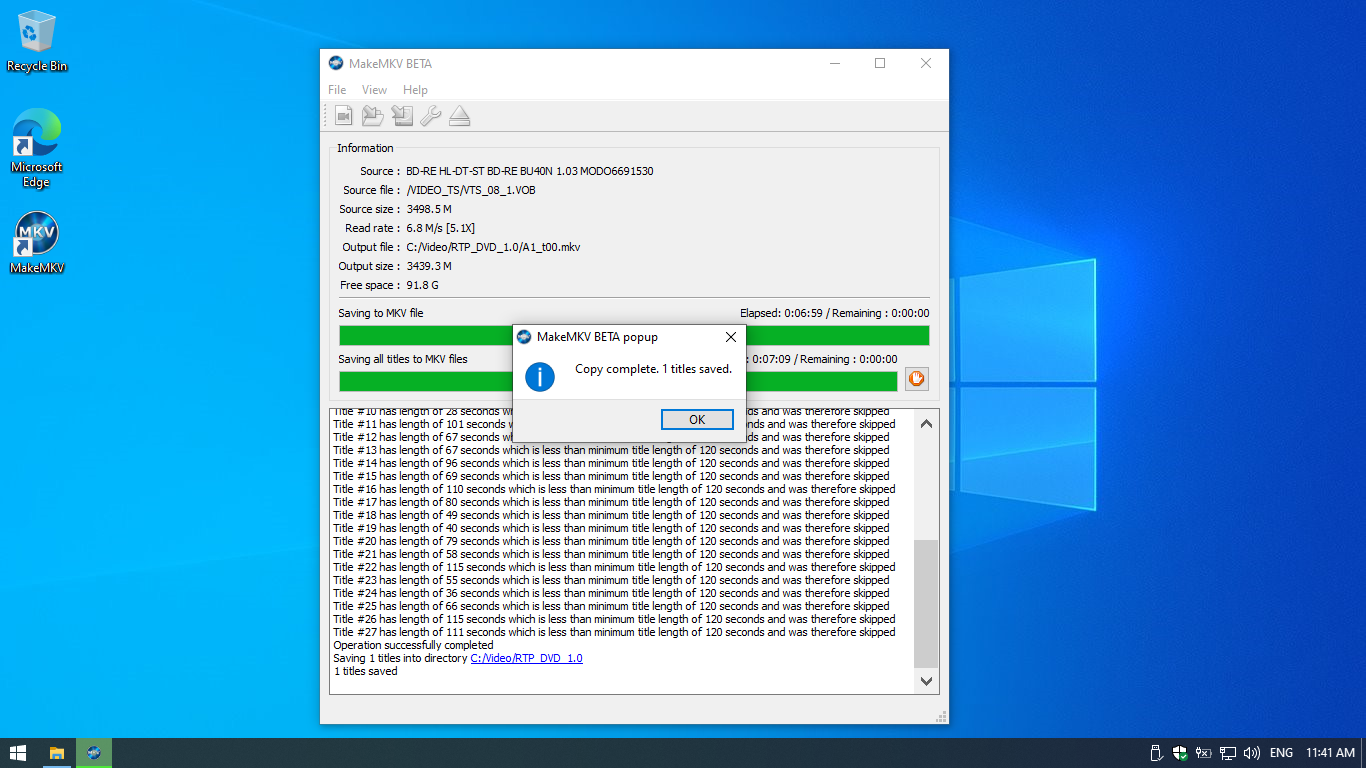The height and width of the screenshot is (768, 1366).
Task: Click the Read rate value 6.8 M/s
Action: click(440, 228)
